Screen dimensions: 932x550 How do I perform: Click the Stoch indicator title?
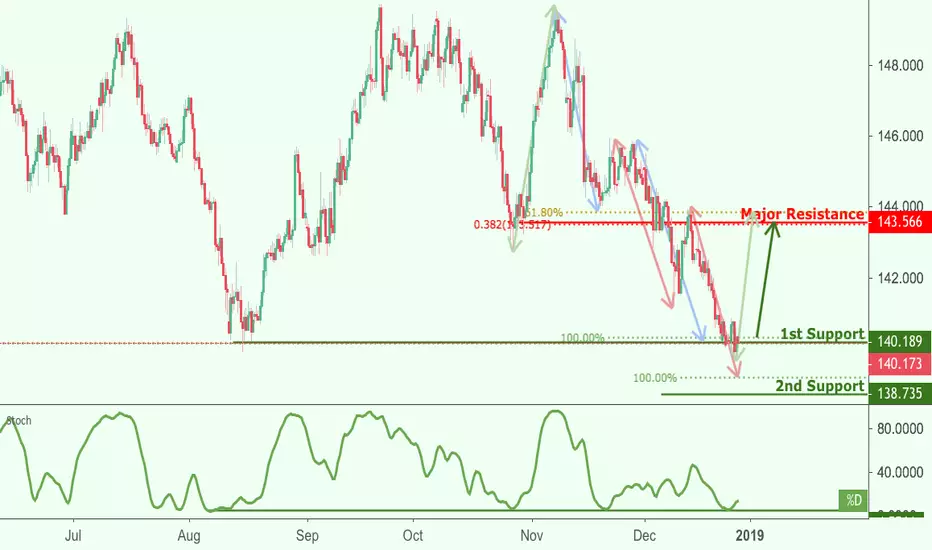pos(18,420)
